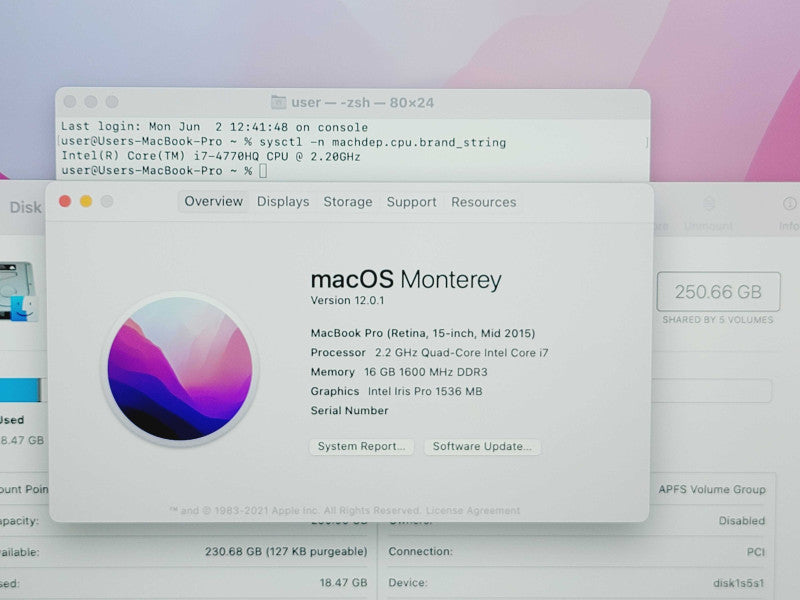This screenshot has height=600, width=800.
Task: Click the 250.66 GB capacity box
Action: point(718,292)
